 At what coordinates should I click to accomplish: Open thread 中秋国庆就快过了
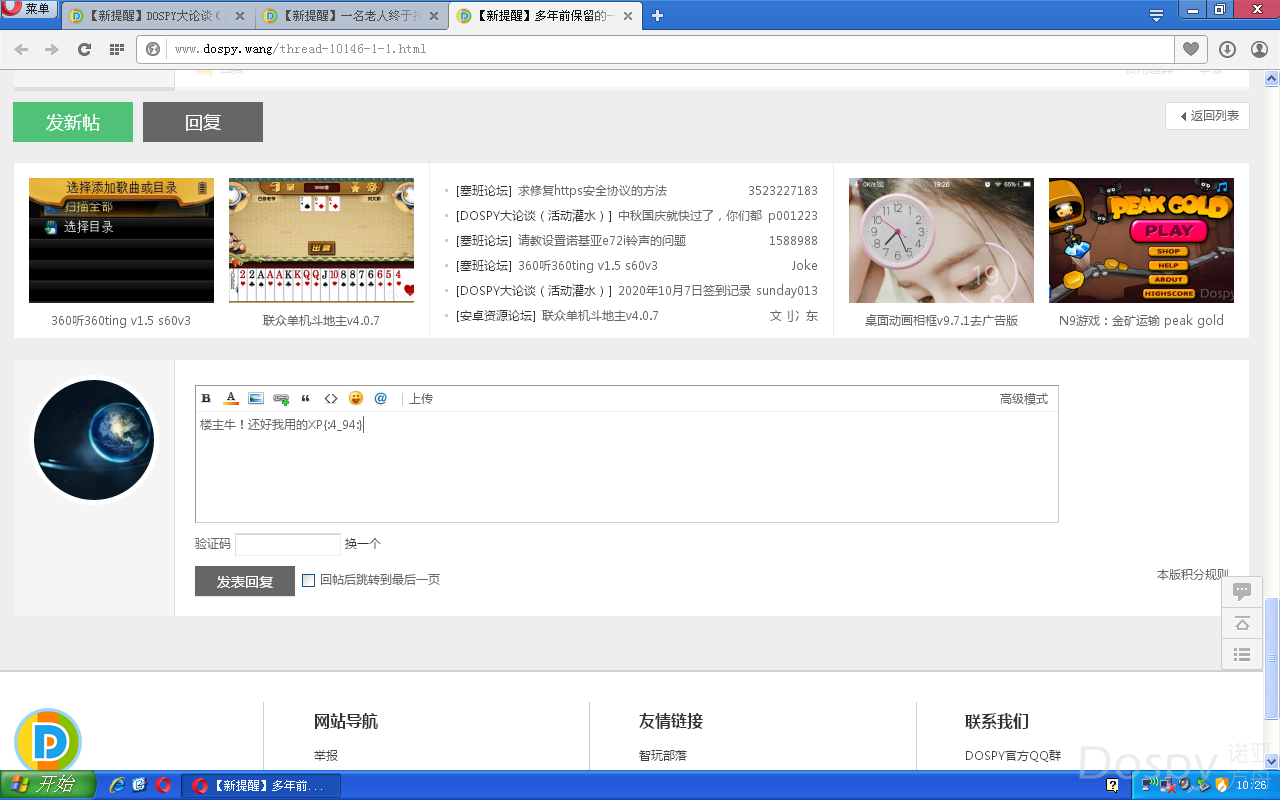[690, 216]
